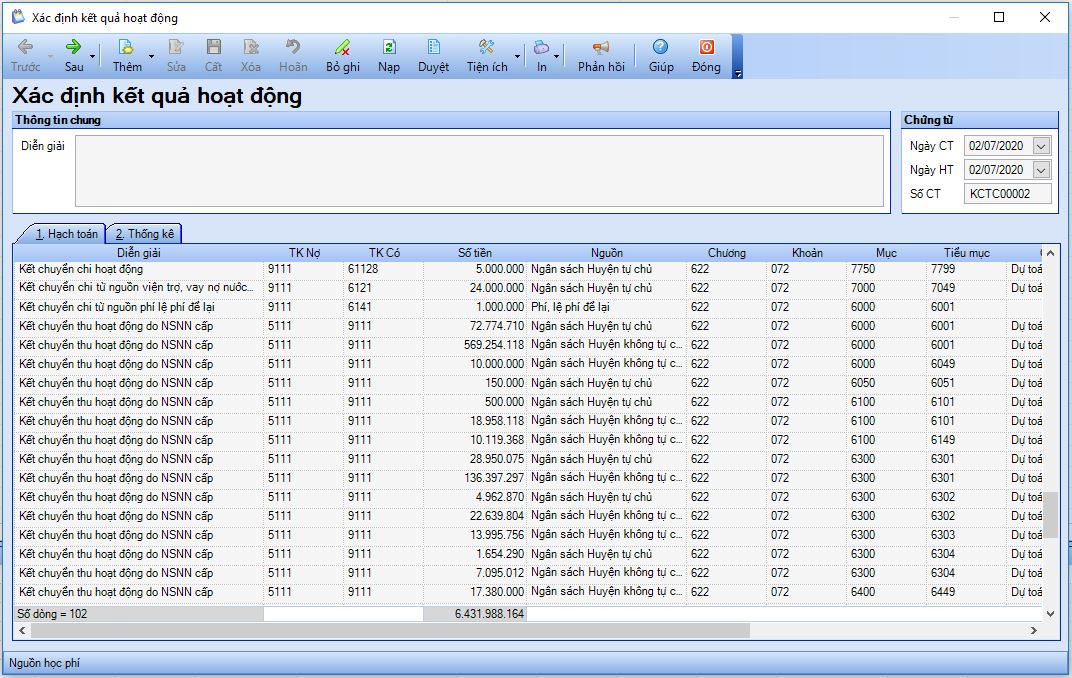Viewport: 1072px width, 678px height.
Task: Click the Tiểu mục cell 7799
Action: point(966,269)
